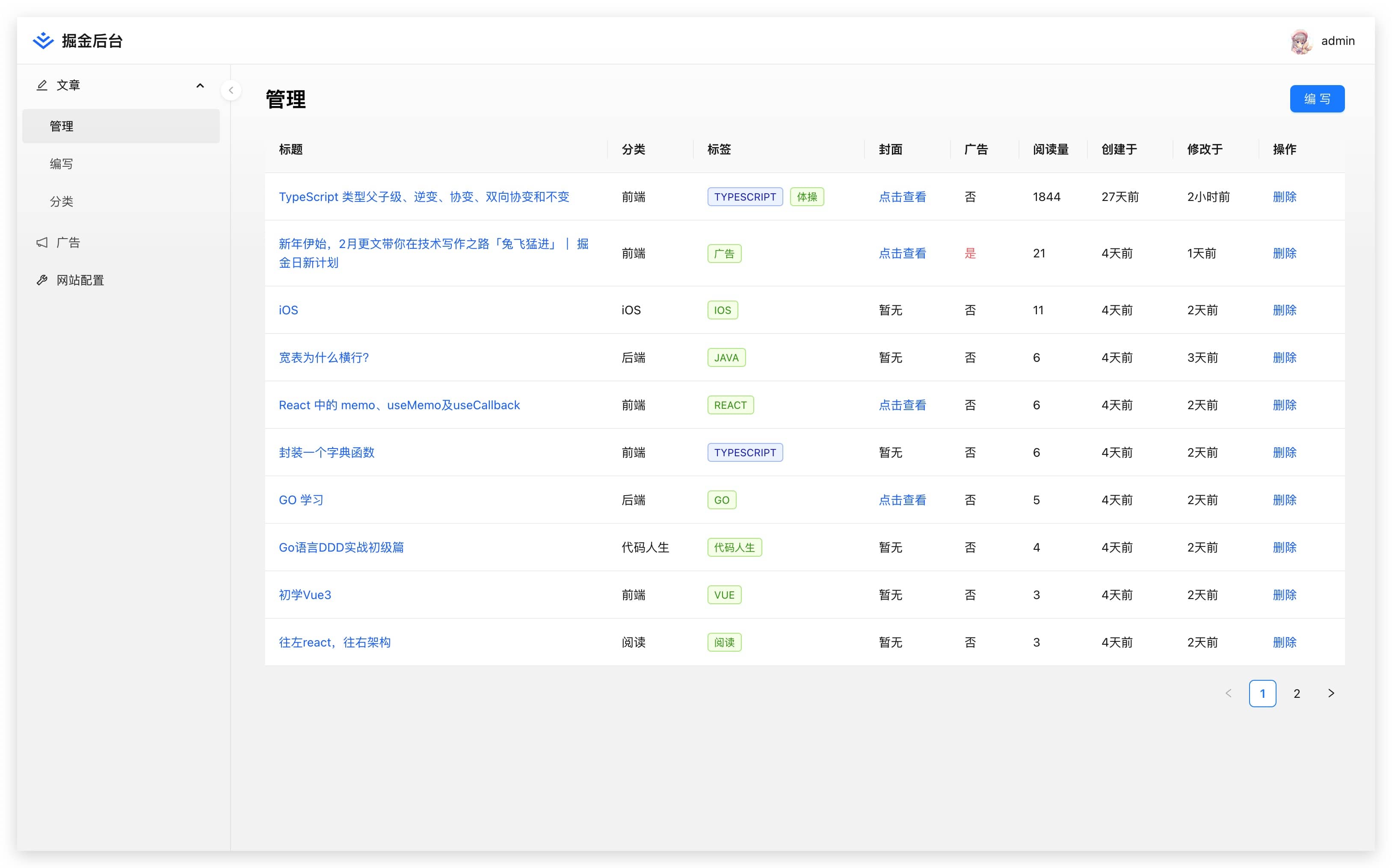The height and width of the screenshot is (868, 1392).
Task: Delete the 往左react，往右架构 article
Action: coord(1285,642)
